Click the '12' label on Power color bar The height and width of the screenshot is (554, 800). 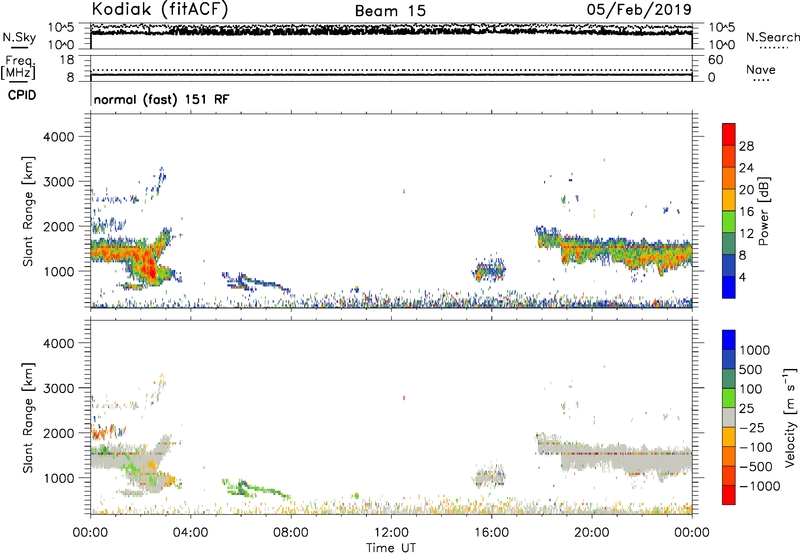(746, 234)
